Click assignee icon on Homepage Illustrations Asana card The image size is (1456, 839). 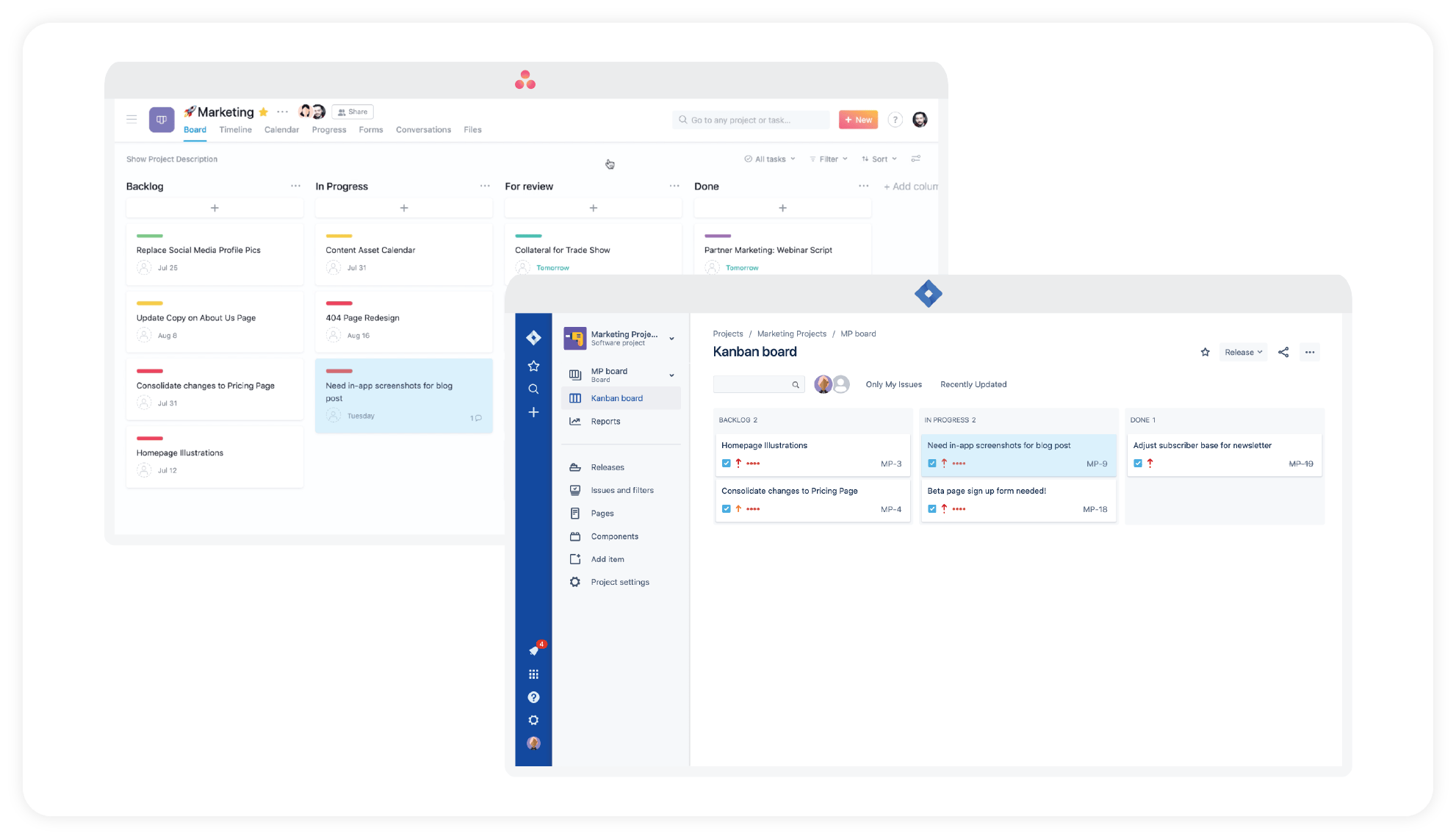[x=144, y=470]
